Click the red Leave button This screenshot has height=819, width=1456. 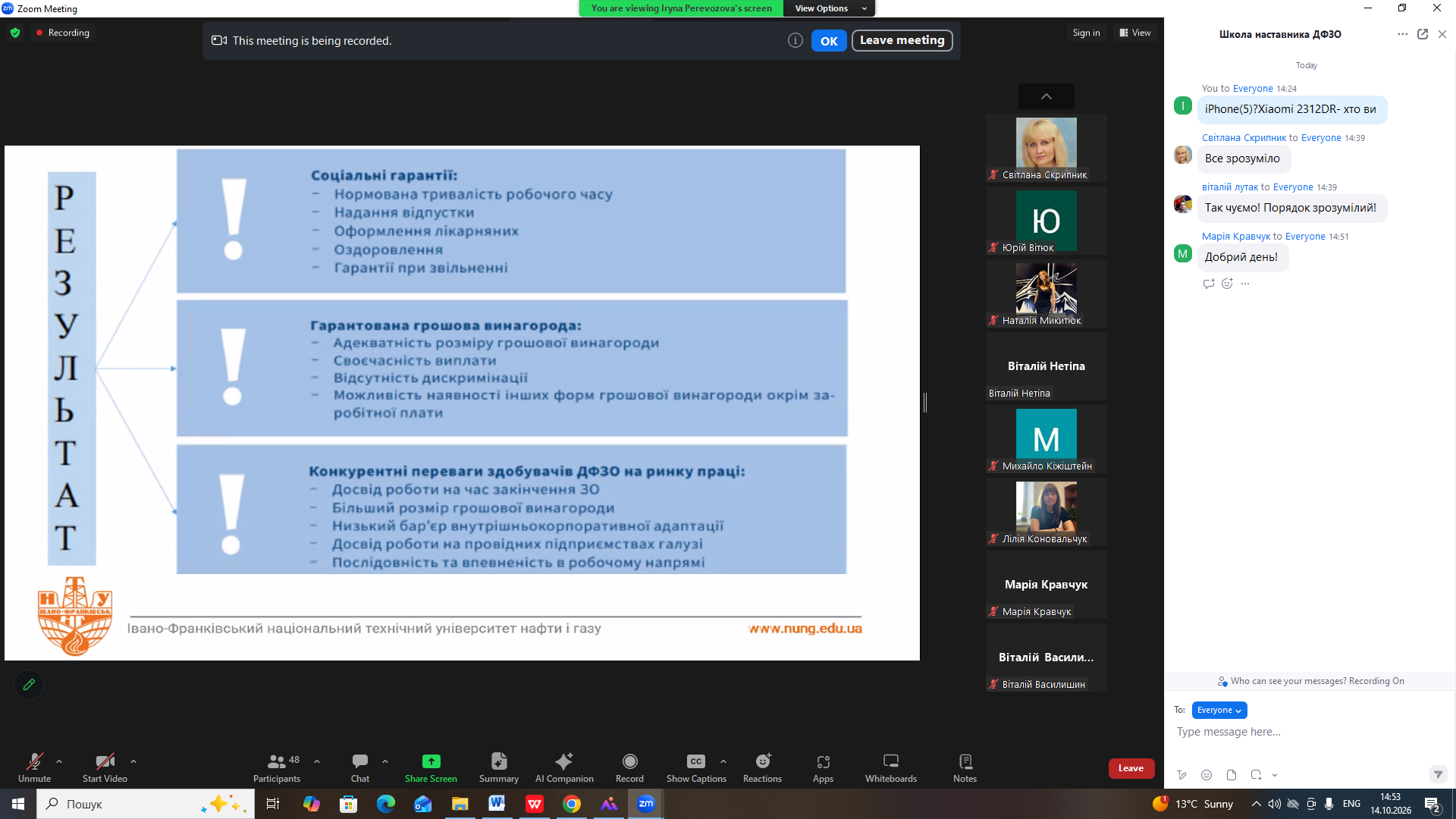[x=1131, y=768]
